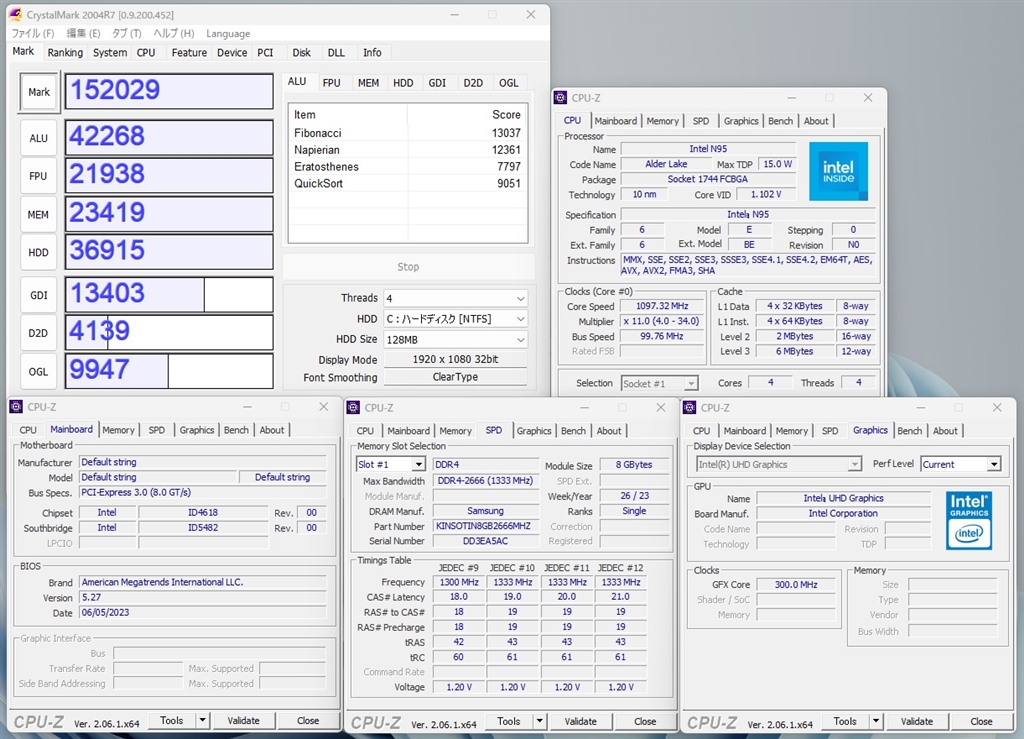Click the Intel Graphics logo badge
The image size is (1024, 739).
(x=968, y=520)
